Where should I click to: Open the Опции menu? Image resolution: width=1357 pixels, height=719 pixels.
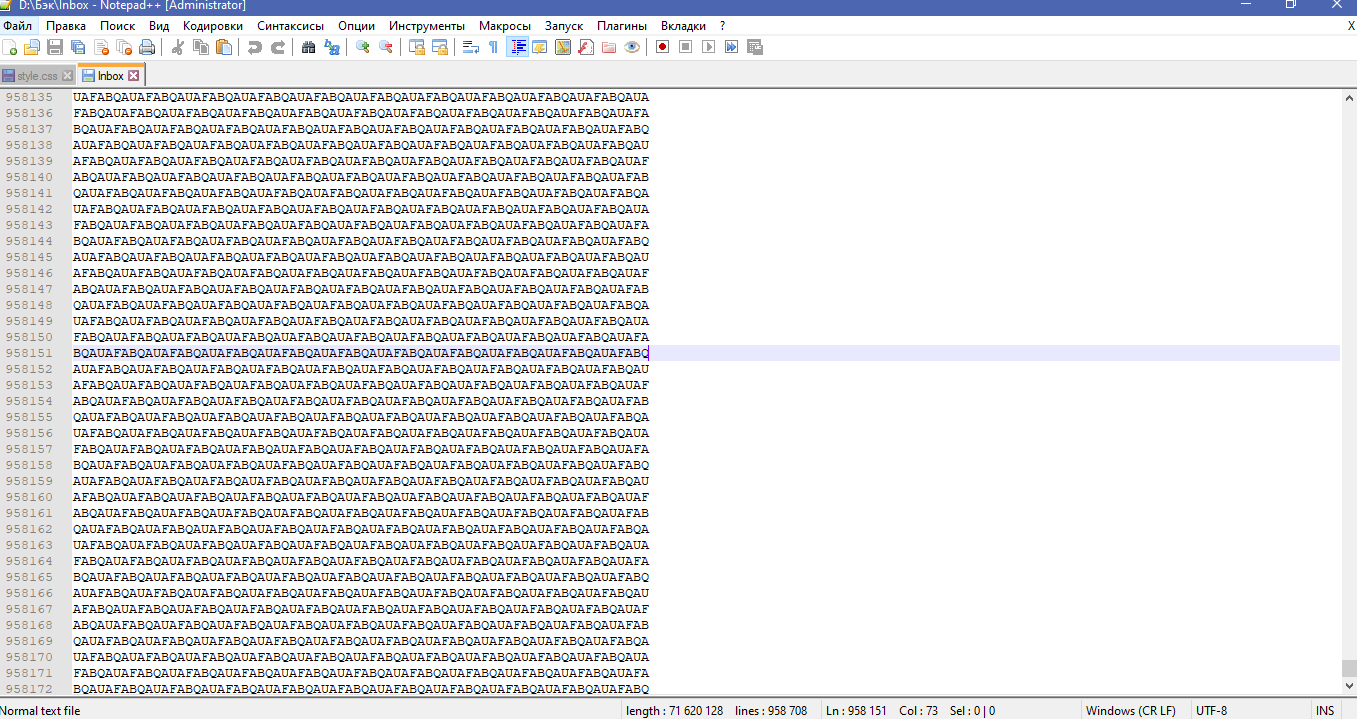click(357, 26)
